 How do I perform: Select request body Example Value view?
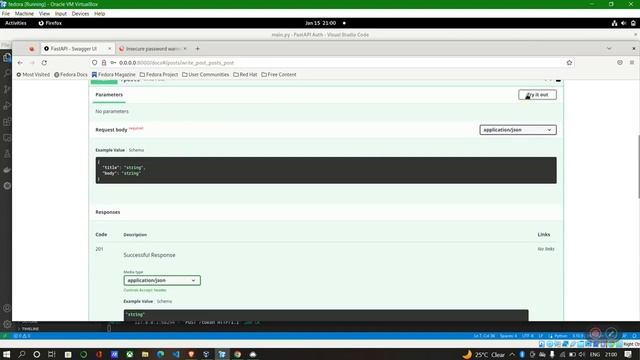pyautogui.click(x=110, y=150)
